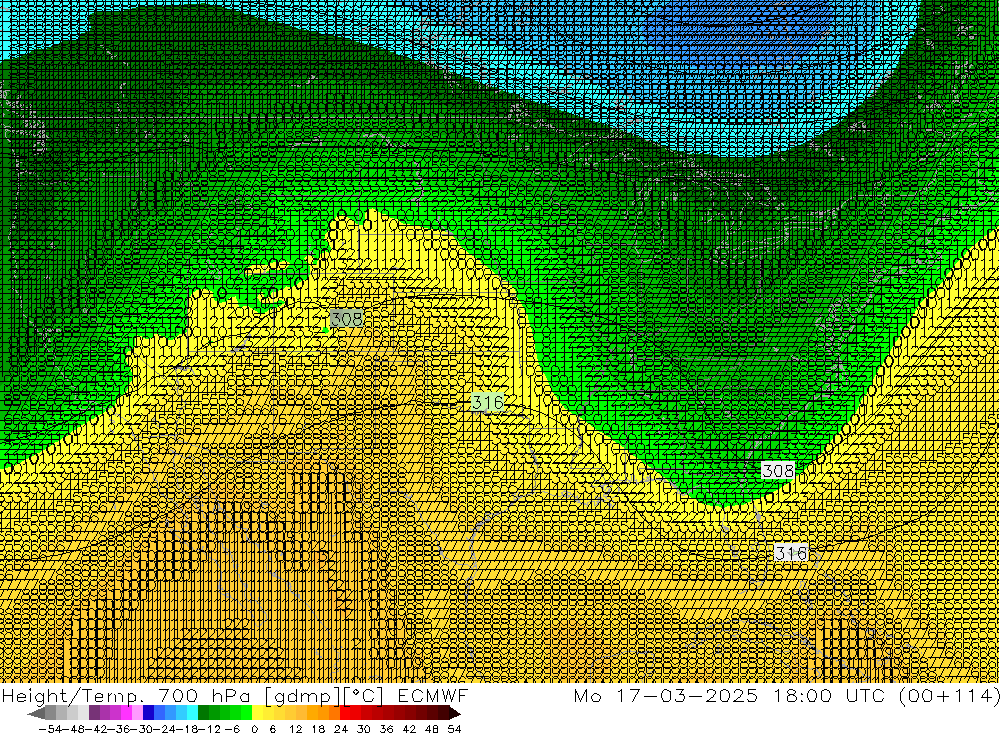This screenshot has width=1000, height=733.
Task: Click the '(00+114)' forecast hour text
Action: pyautogui.click(x=949, y=695)
